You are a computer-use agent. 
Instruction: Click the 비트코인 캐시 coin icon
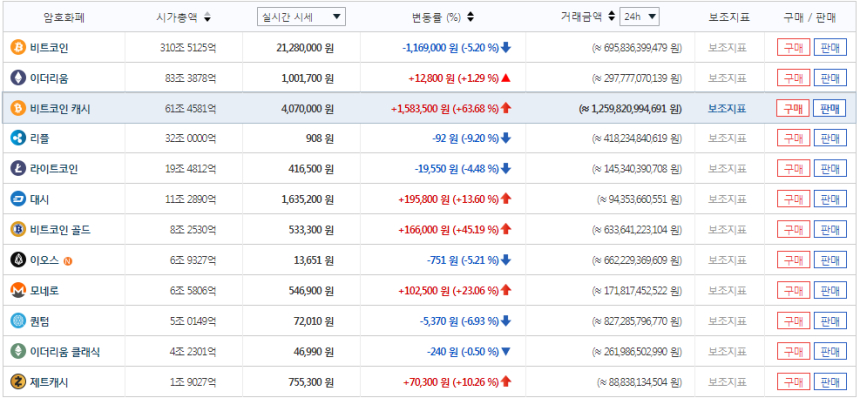pyautogui.click(x=18, y=109)
